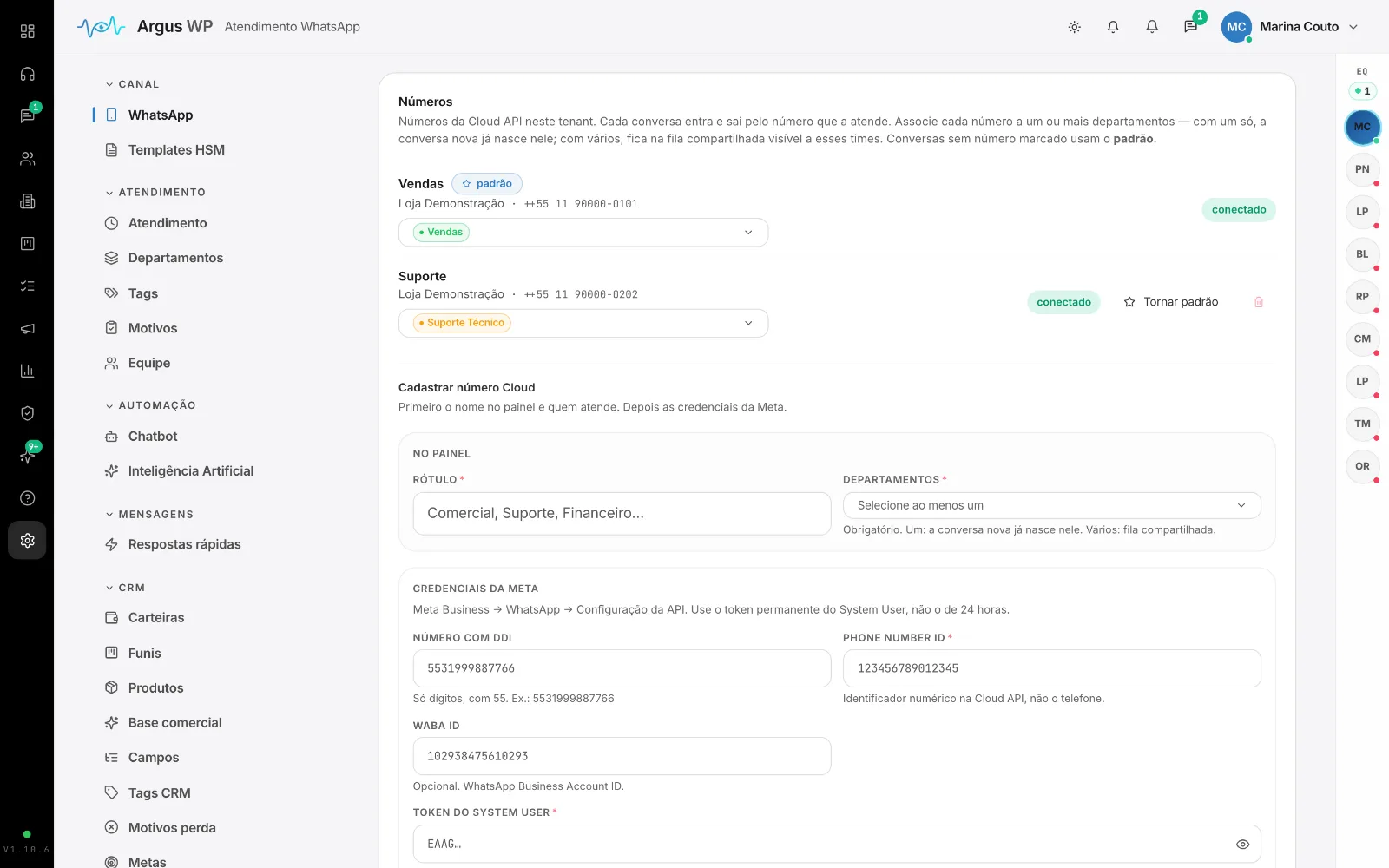Image resolution: width=1389 pixels, height=868 pixels.
Task: Open the settings gear icon in left rail
Action: (27, 541)
